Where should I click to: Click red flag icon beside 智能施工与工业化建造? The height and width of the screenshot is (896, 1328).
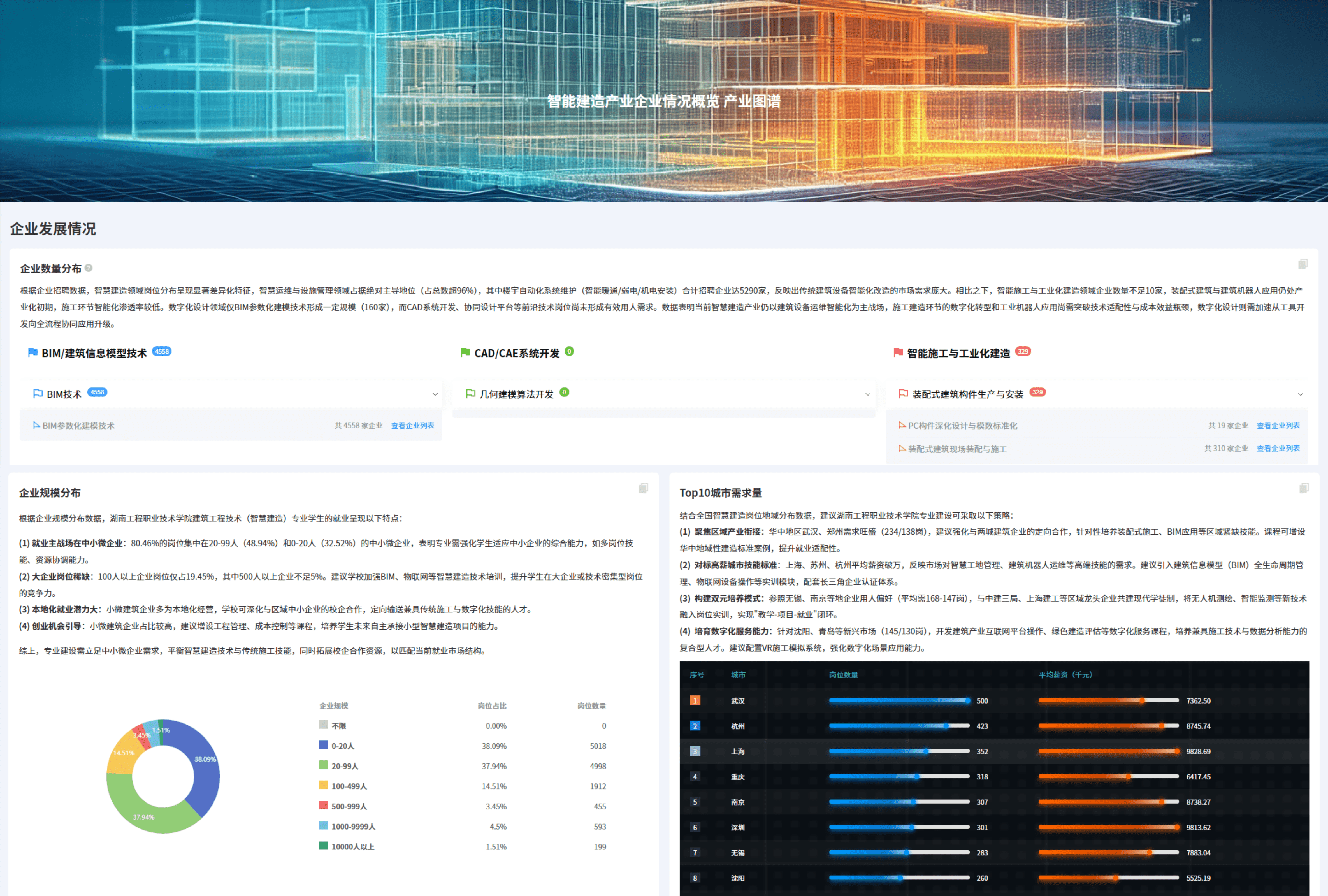(898, 353)
